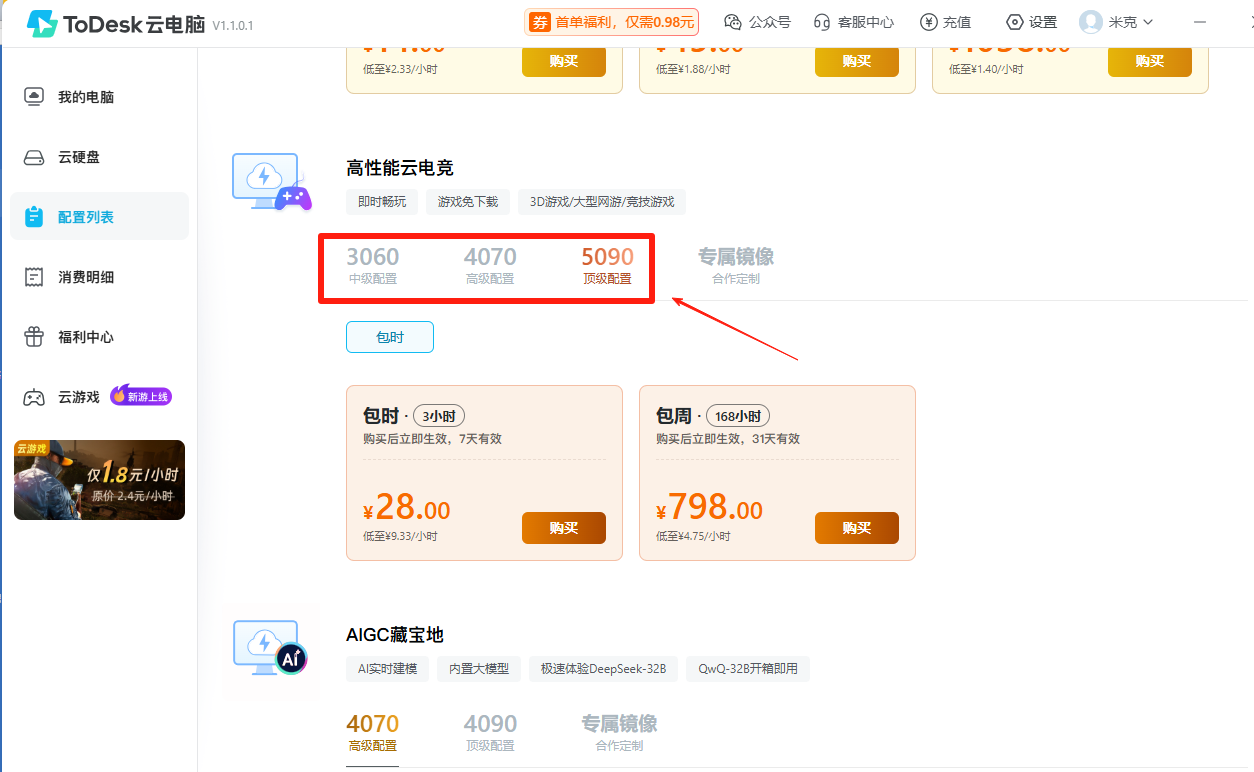Click 购买 on the 低至¥1.88/小时 card
Viewport: 1254px width, 772px height.
857,61
